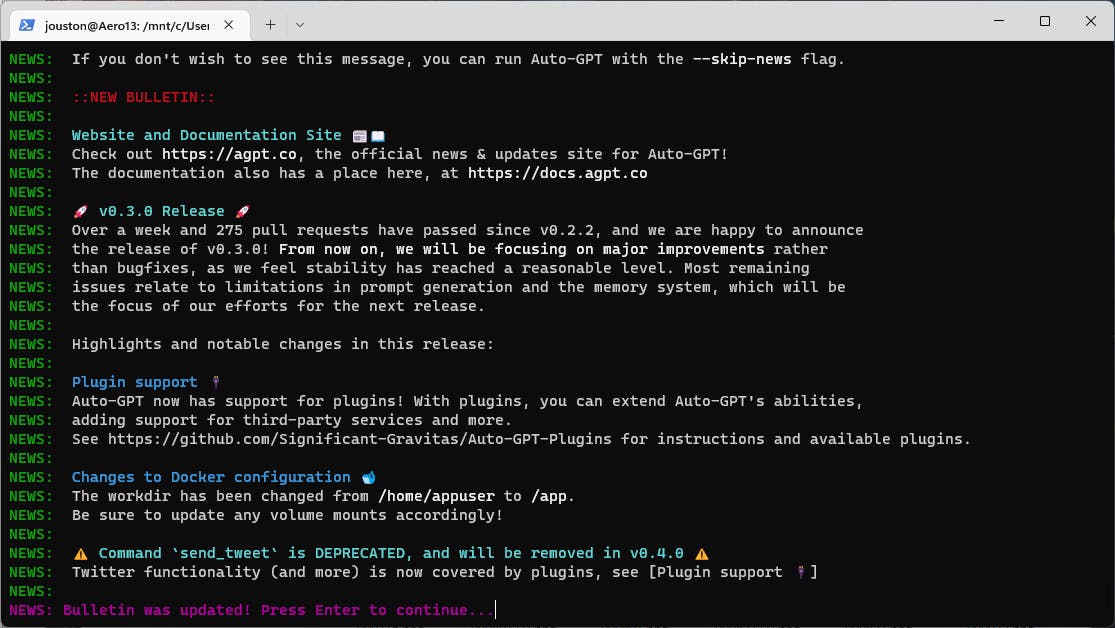
Task: Click the open book emoji icon
Action: 378,136
